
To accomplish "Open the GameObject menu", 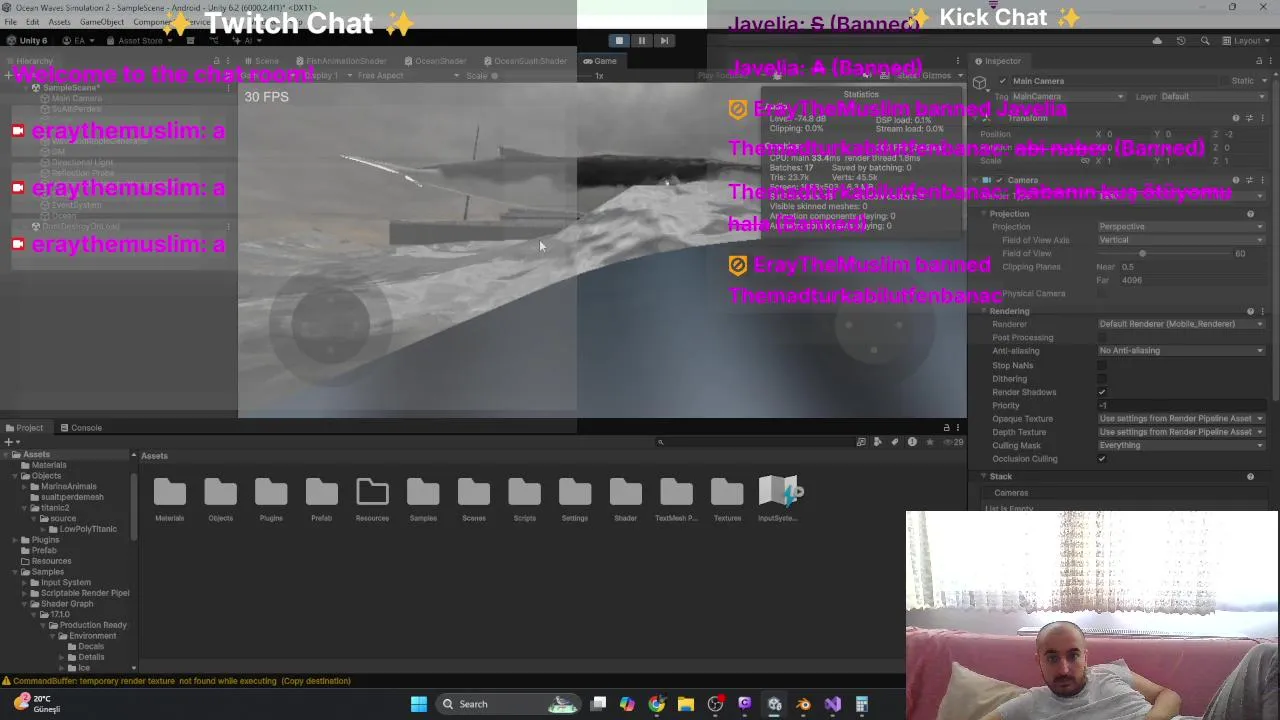I will click(102, 22).
